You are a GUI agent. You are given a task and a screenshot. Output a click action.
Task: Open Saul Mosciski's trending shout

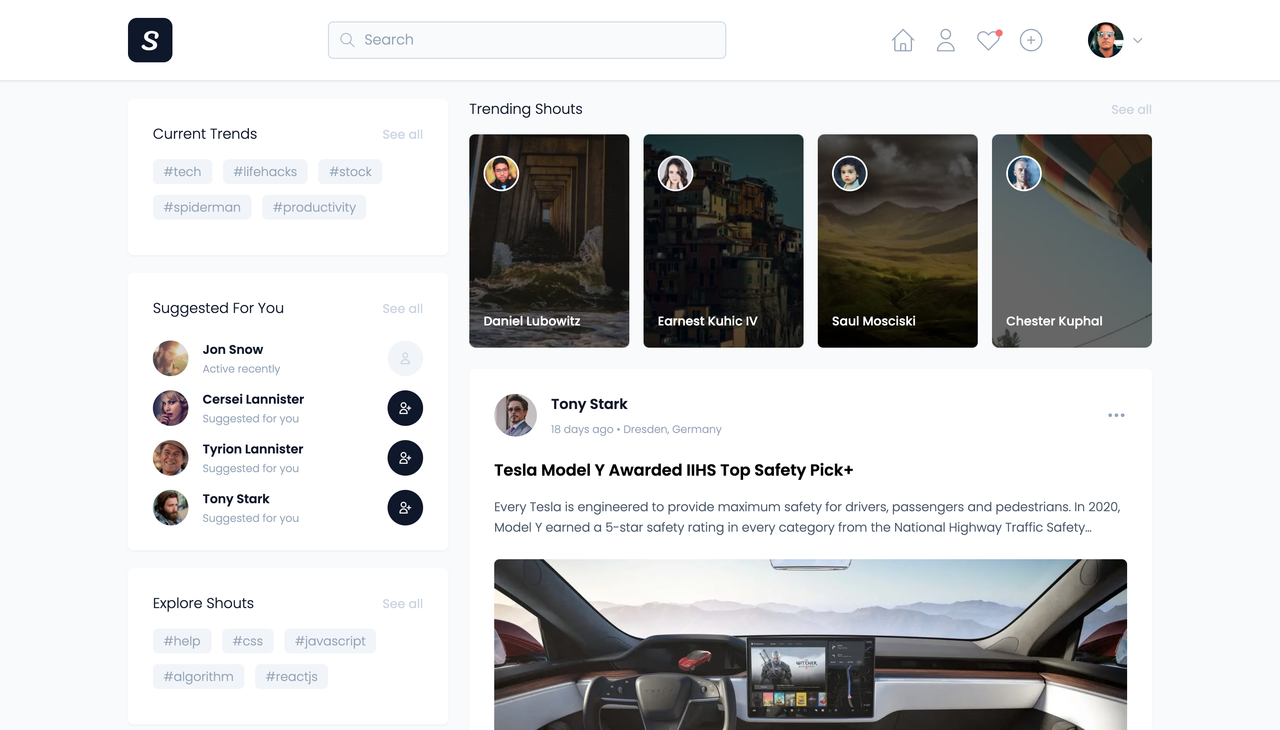point(897,241)
